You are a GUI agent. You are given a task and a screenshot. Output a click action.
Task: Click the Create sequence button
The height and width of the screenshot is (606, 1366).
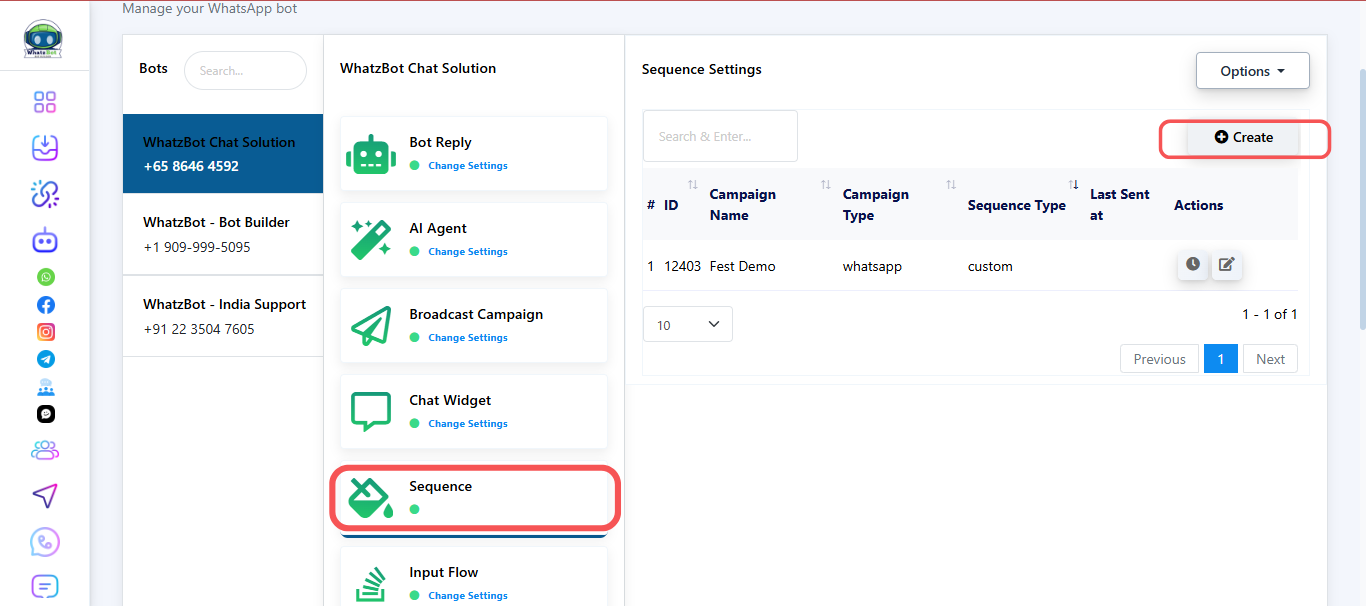tap(1243, 138)
